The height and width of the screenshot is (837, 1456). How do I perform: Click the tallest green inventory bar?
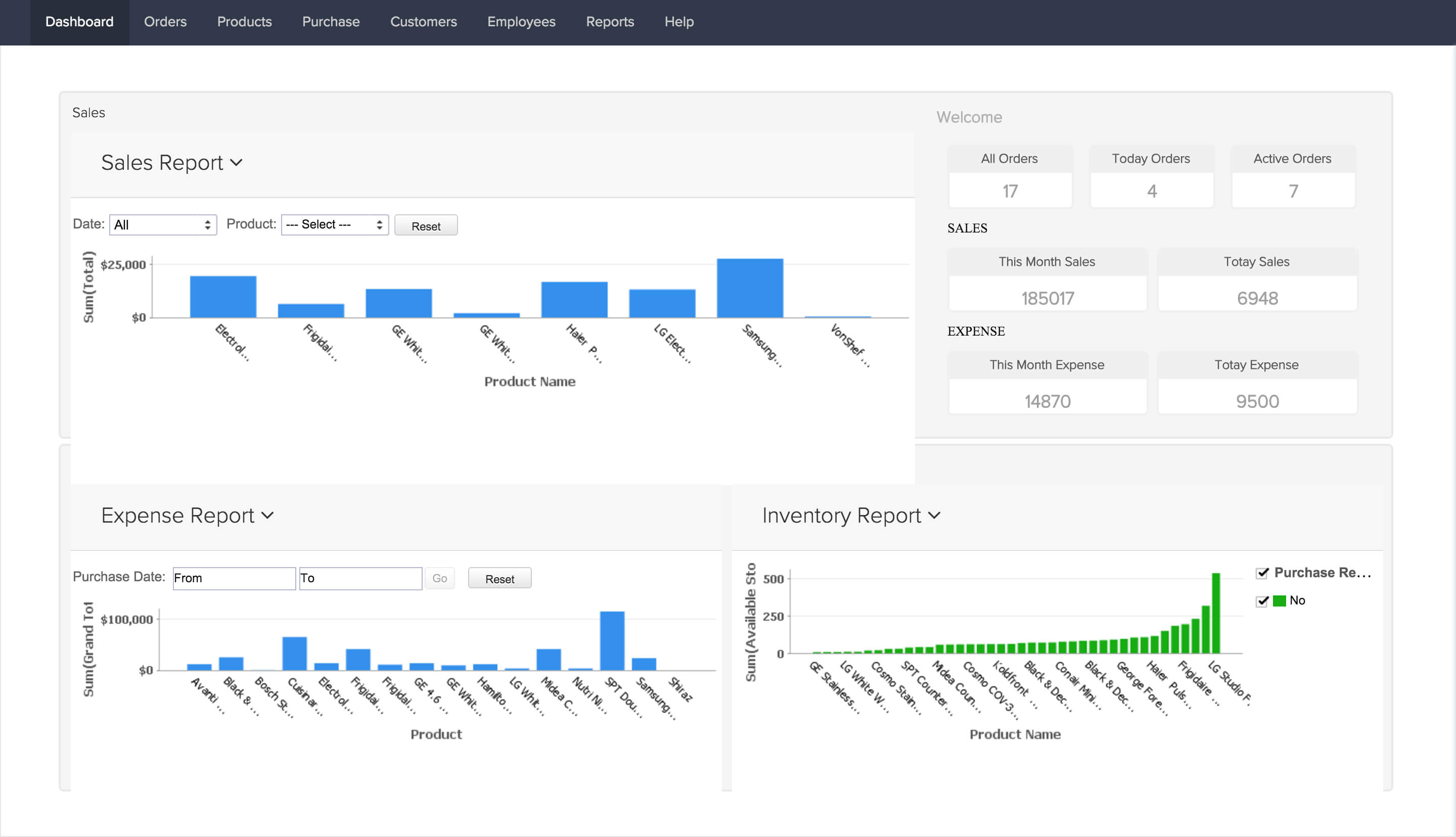[x=1216, y=613]
